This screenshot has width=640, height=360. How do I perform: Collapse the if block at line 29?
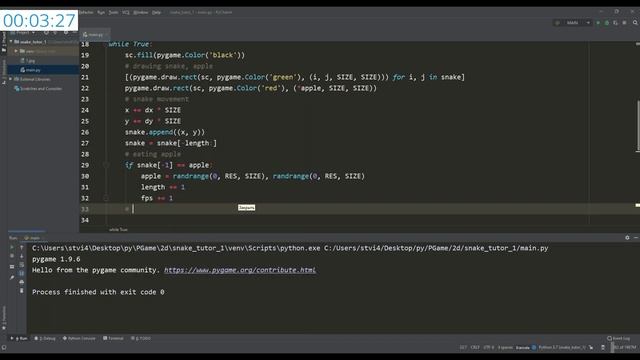click(106, 165)
